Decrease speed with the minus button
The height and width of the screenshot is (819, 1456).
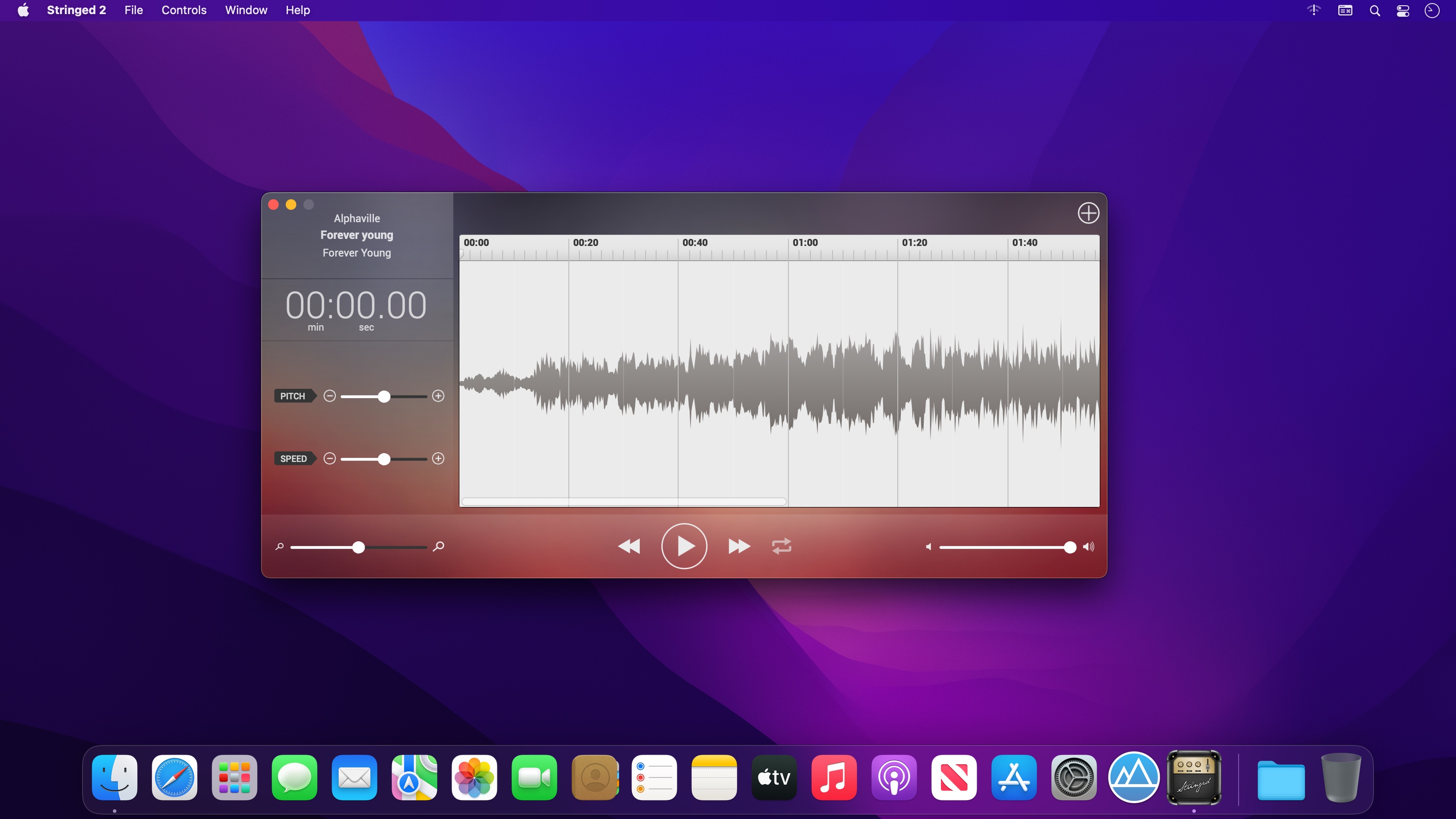pyautogui.click(x=329, y=458)
